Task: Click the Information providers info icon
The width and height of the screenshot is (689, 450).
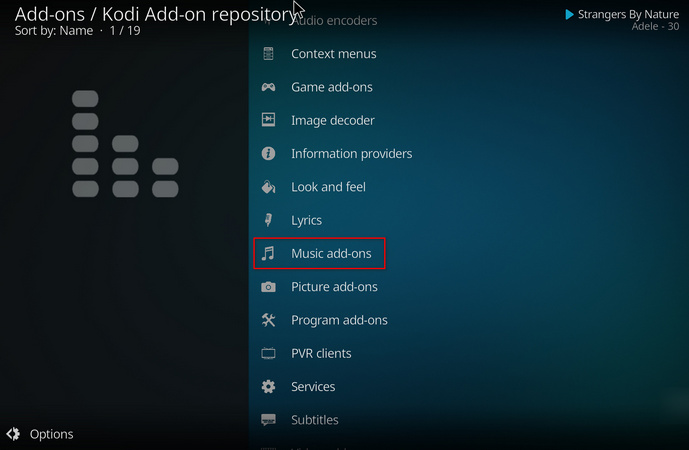Action: [268, 153]
